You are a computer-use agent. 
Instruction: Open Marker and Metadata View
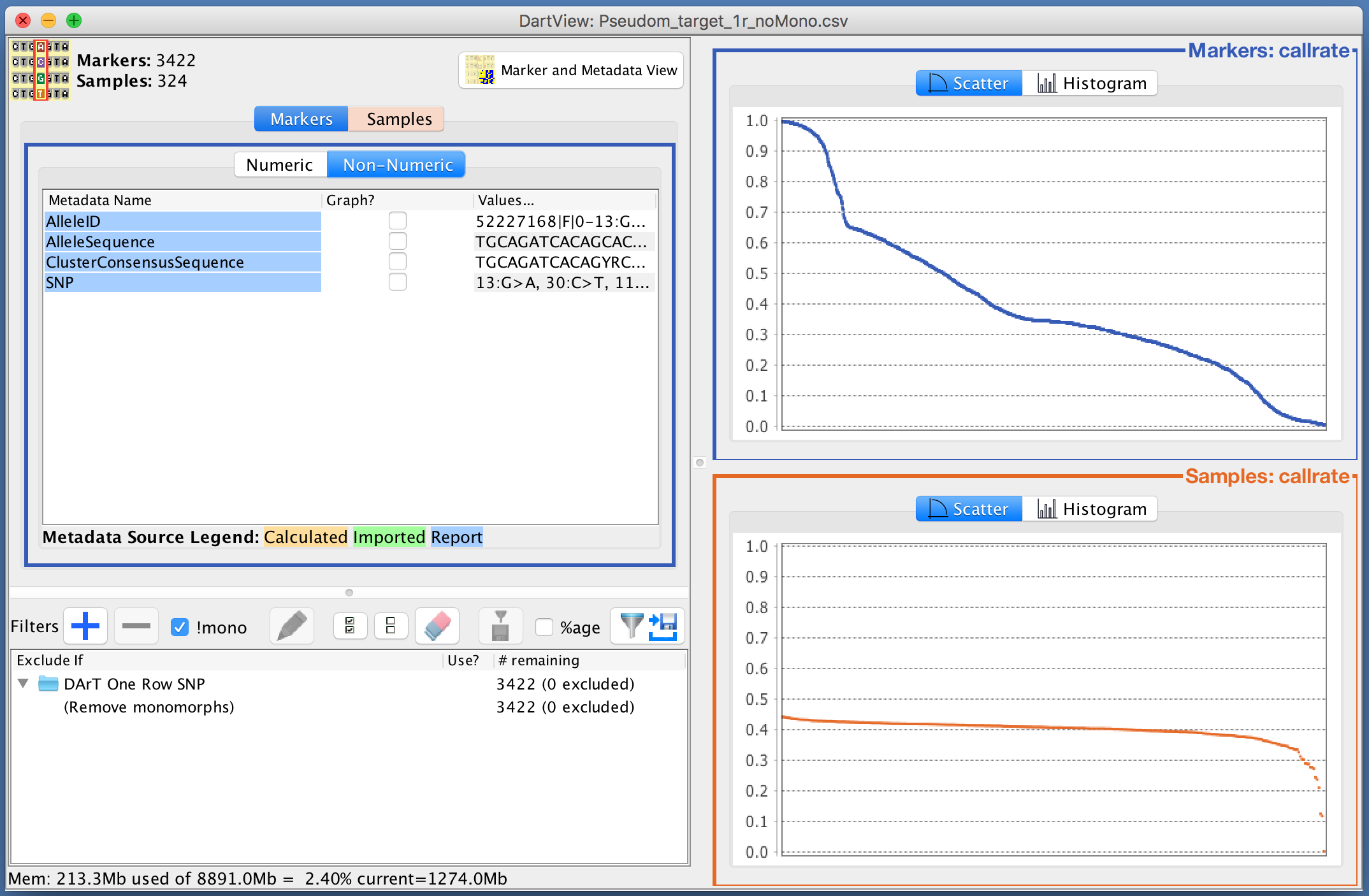(571, 70)
